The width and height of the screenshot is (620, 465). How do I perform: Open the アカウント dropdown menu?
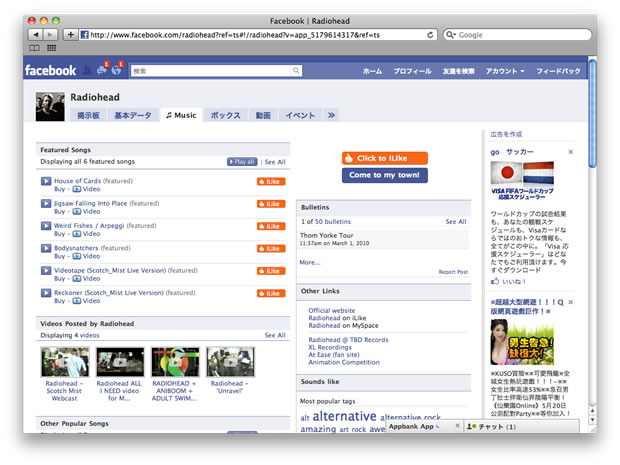505,71
